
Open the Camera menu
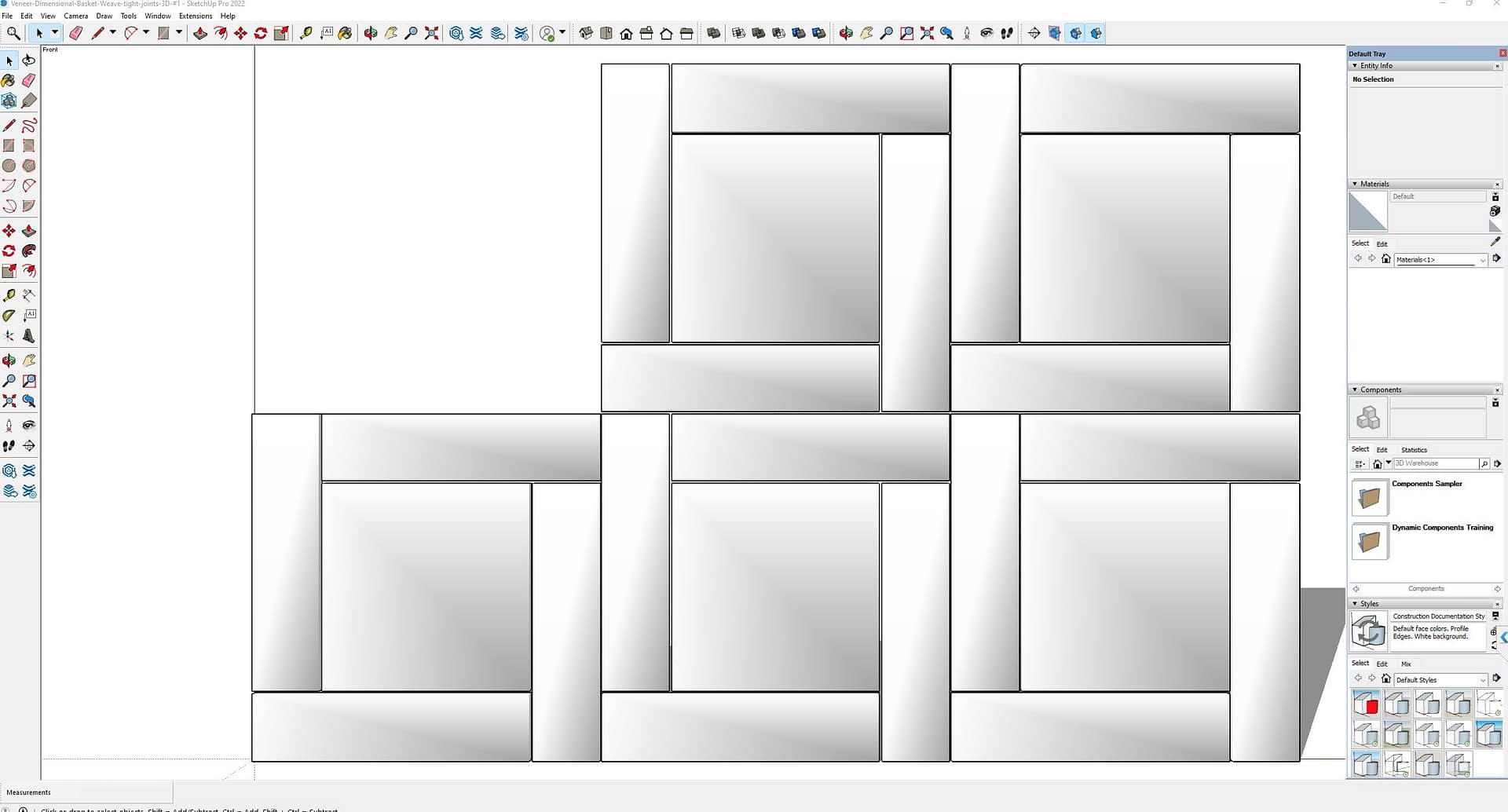click(x=76, y=16)
